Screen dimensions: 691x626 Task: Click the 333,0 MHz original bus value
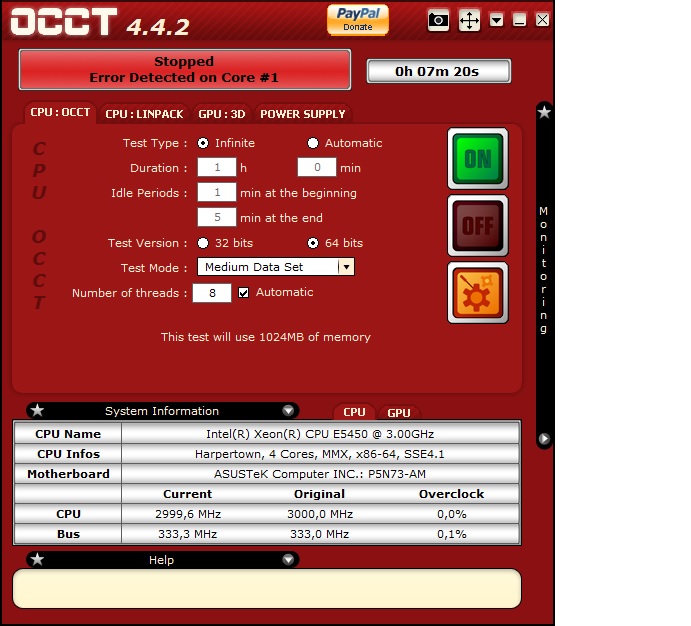click(319, 534)
